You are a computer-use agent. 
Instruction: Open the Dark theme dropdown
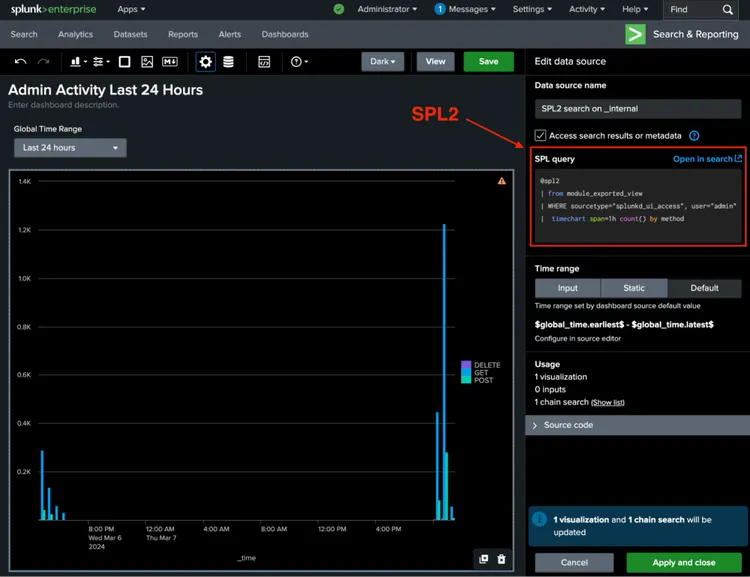383,61
